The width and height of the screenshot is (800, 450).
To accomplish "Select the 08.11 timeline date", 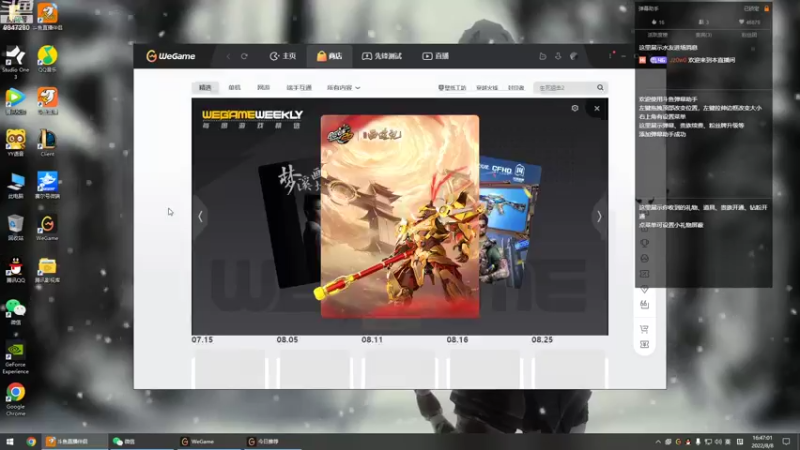I will click(x=372, y=340).
